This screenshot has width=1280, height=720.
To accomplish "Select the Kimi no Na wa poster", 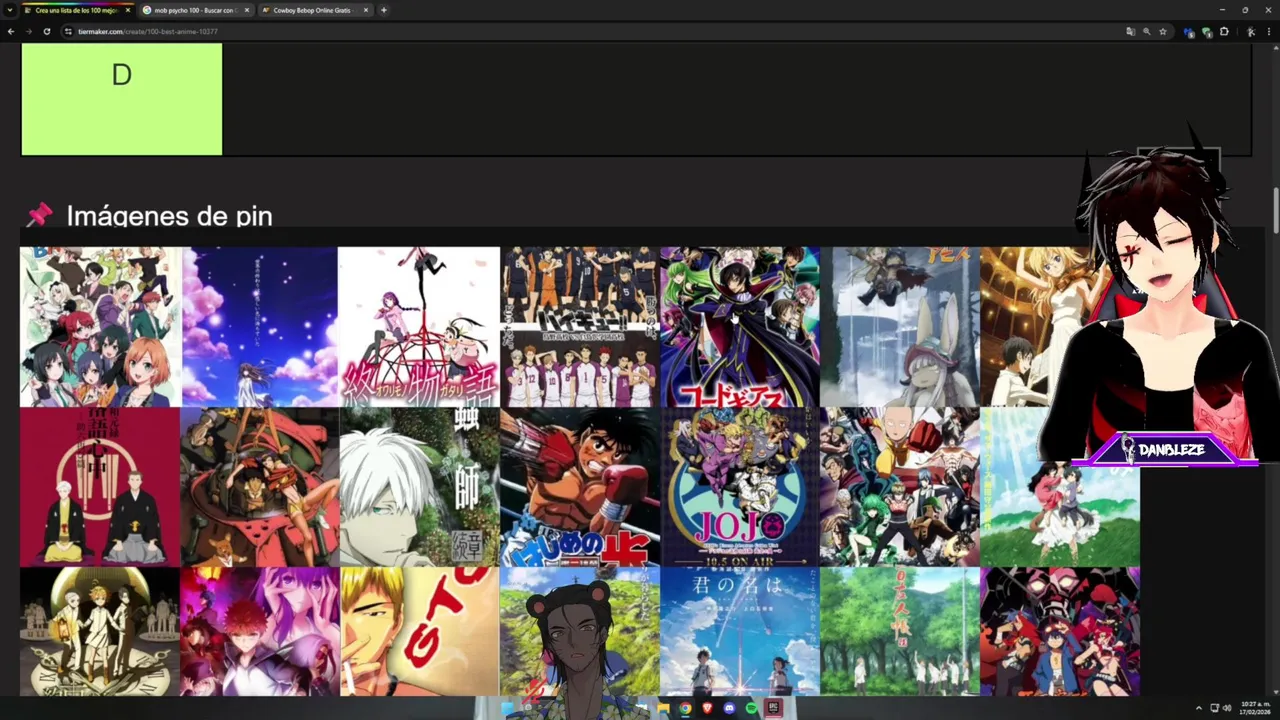I will pos(740,631).
